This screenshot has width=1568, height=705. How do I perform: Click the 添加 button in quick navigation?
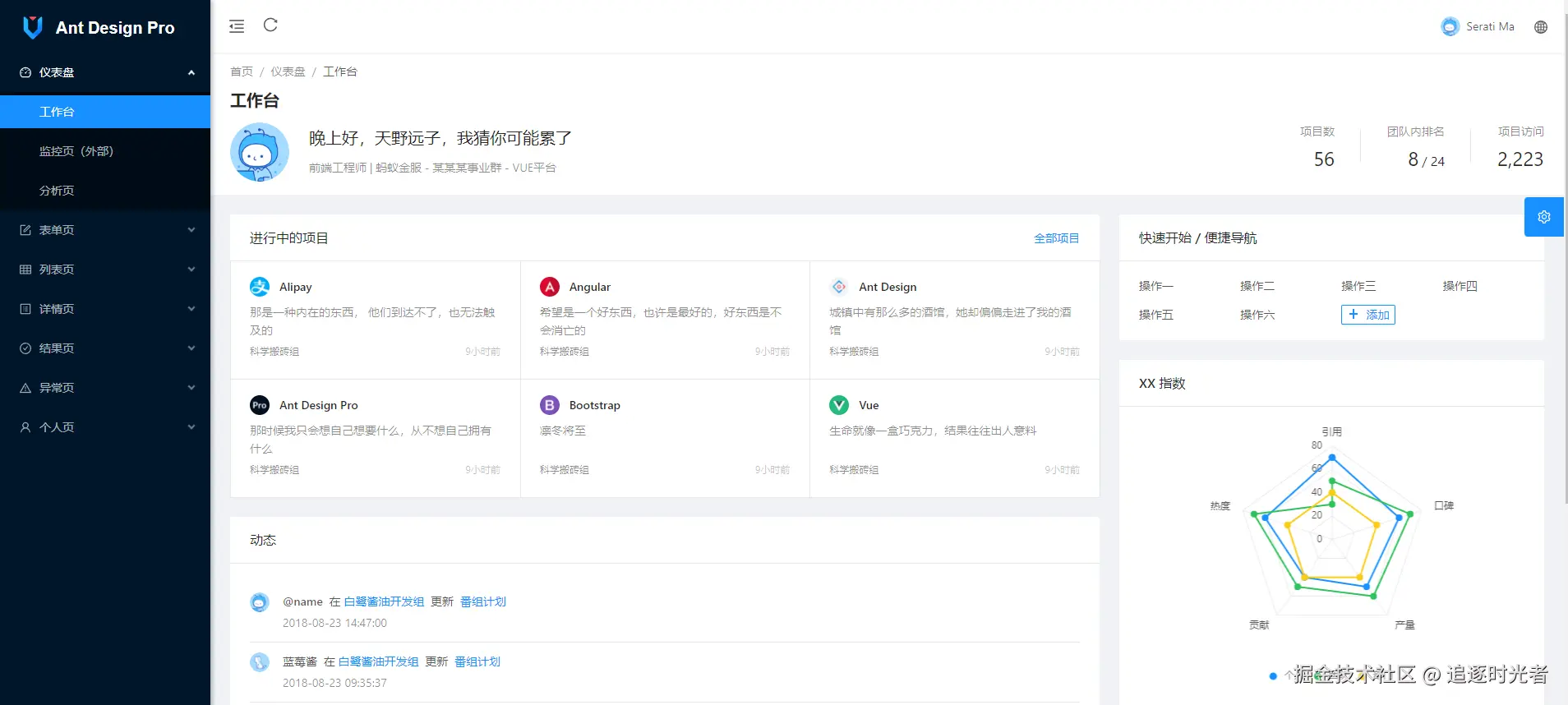tap(1367, 315)
